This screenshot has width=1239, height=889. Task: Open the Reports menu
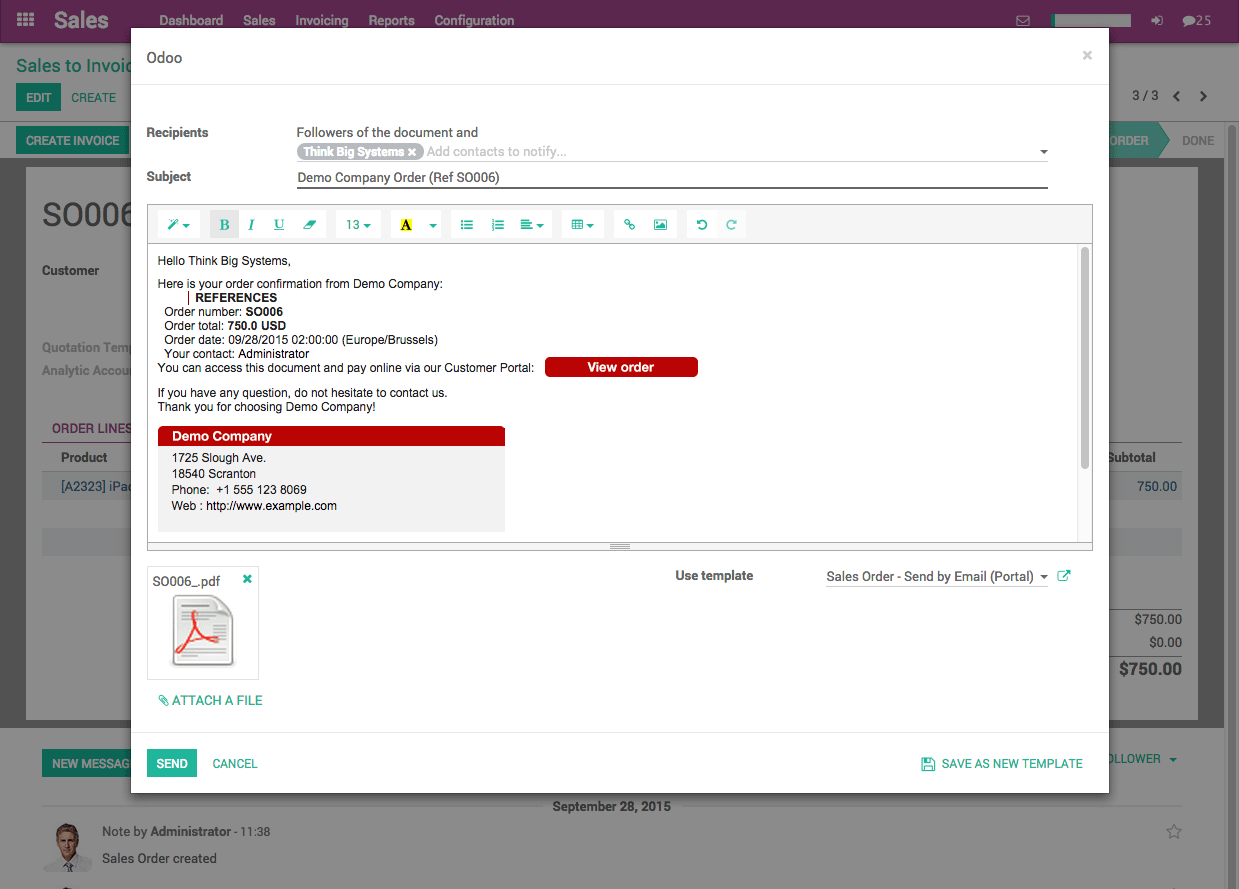(x=391, y=20)
